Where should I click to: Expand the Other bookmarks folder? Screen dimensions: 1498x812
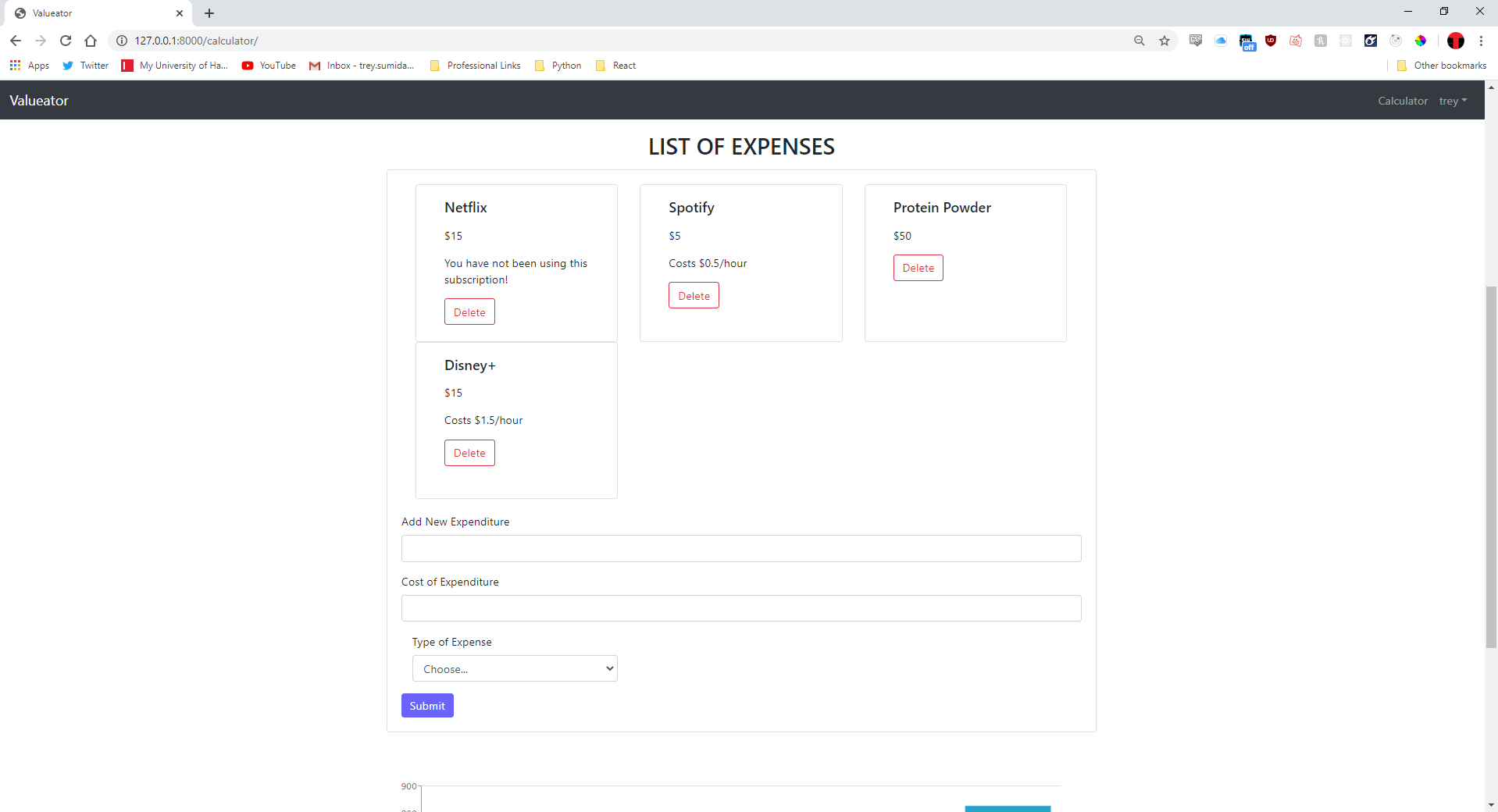pos(1442,66)
